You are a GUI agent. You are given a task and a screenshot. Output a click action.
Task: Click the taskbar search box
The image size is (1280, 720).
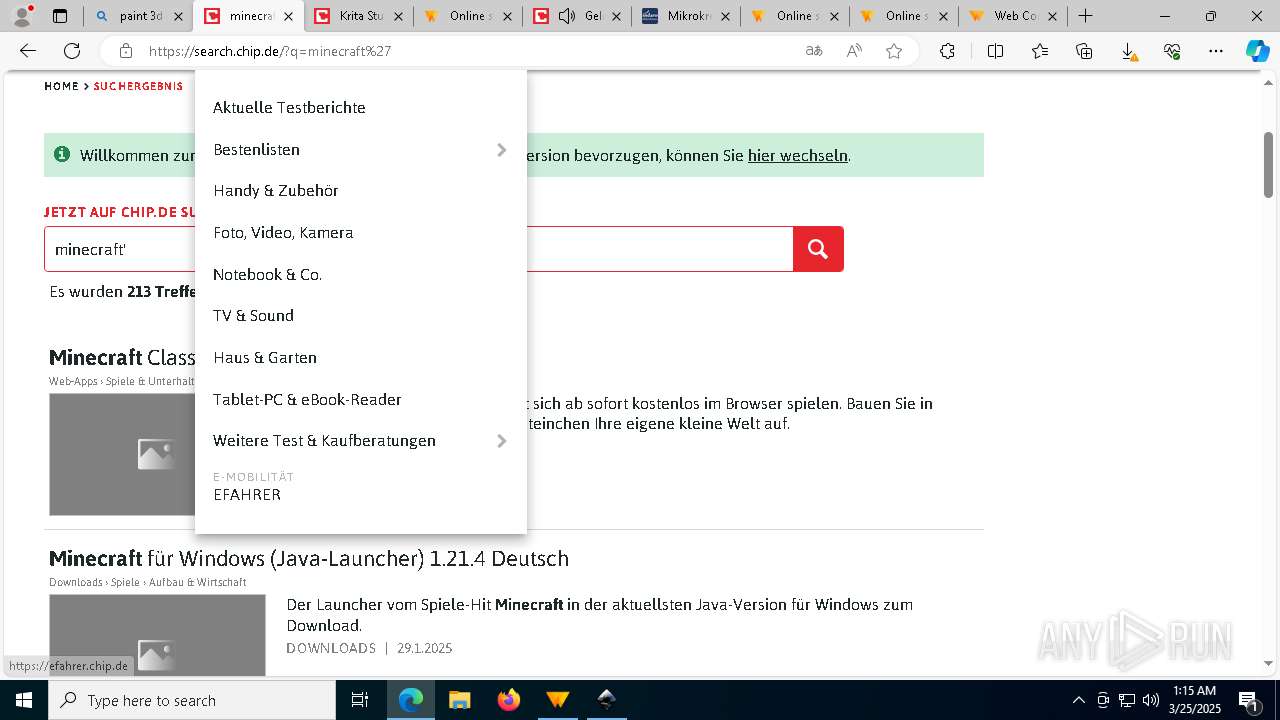point(192,700)
